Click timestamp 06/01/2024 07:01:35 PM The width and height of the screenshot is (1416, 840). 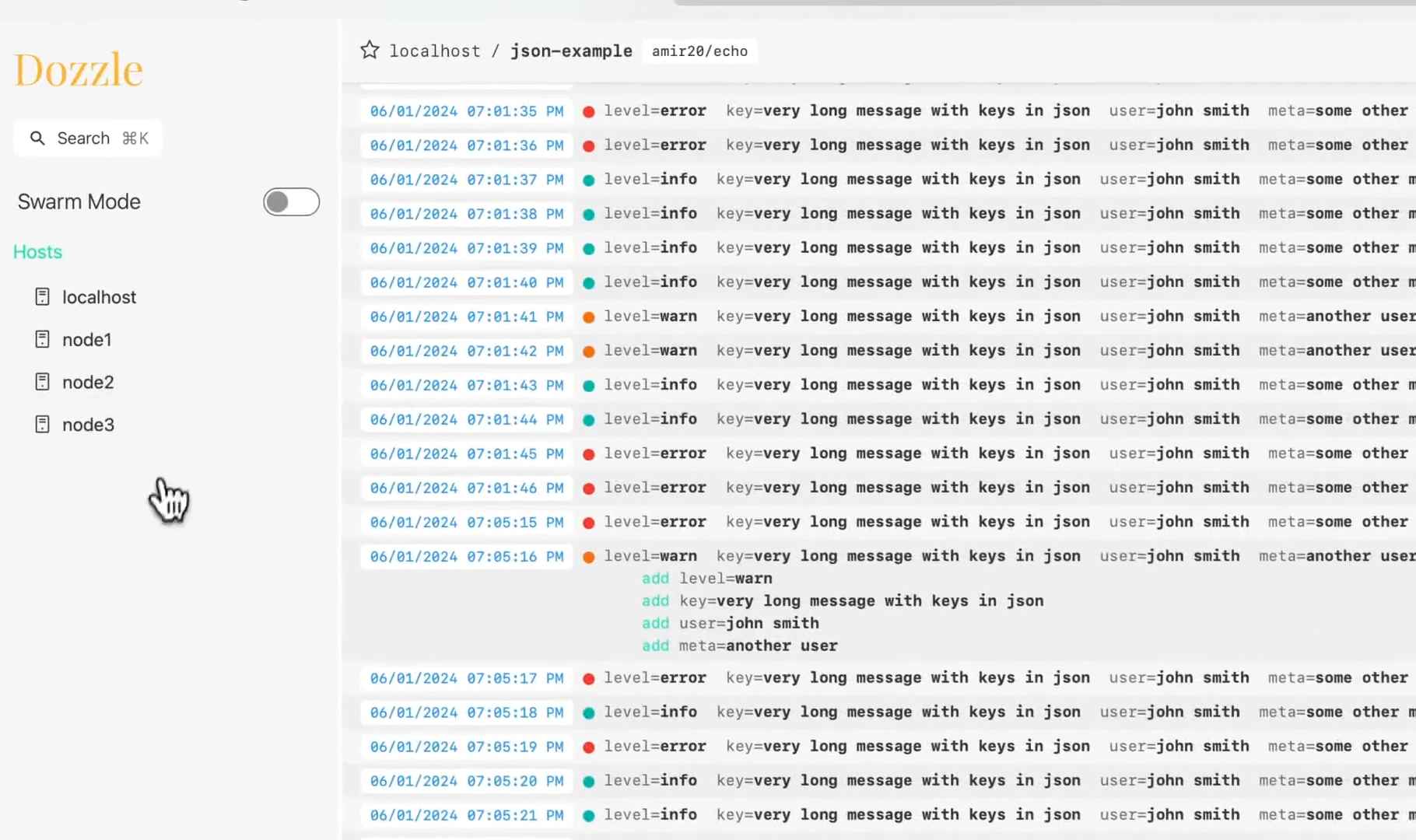pyautogui.click(x=466, y=111)
